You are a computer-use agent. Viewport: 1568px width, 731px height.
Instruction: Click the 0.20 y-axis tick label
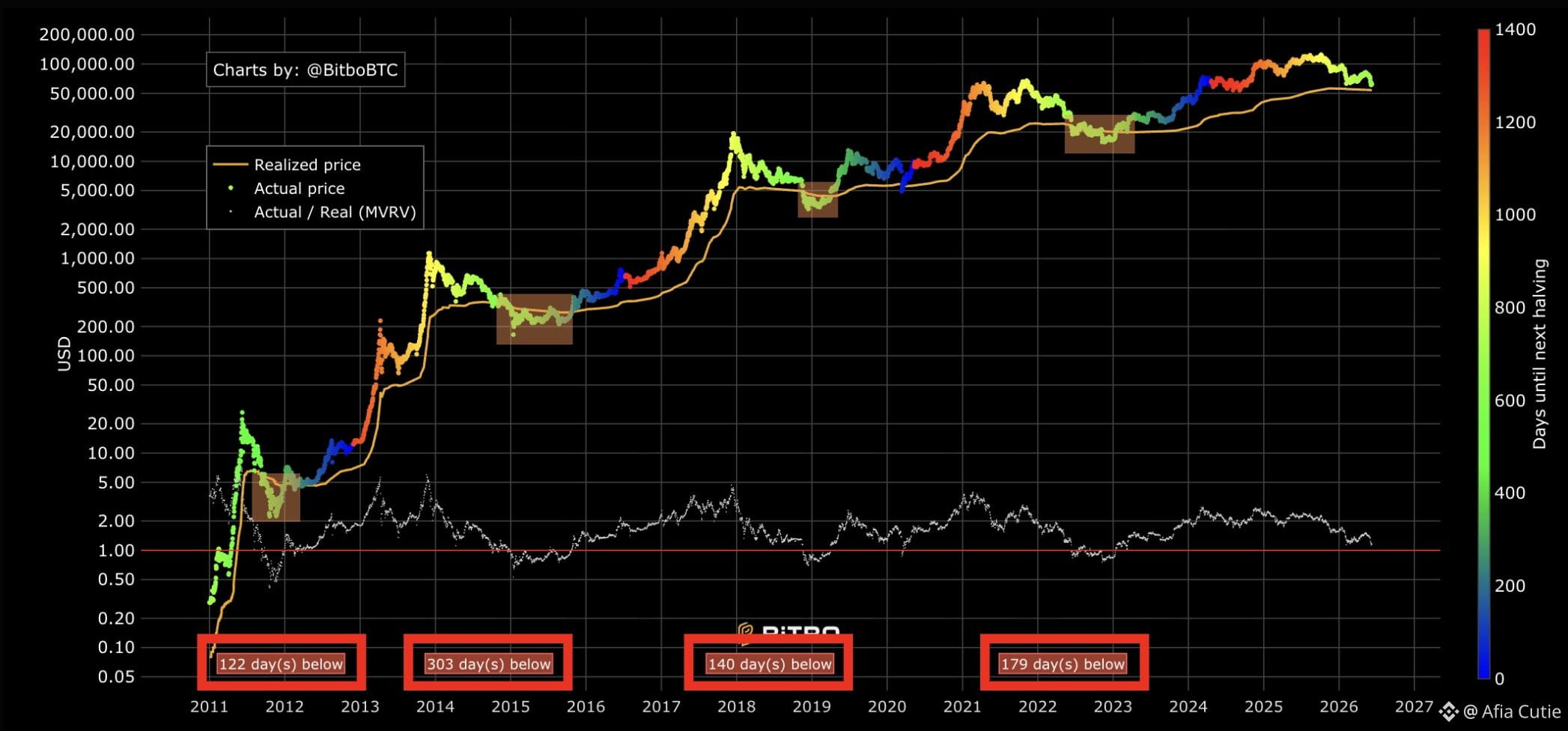[115, 619]
